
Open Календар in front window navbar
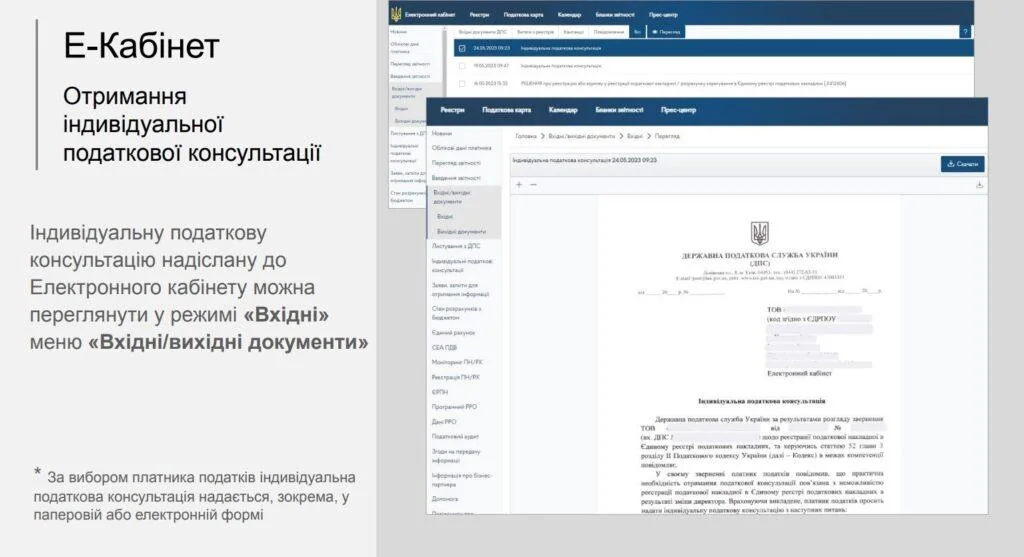tap(563, 110)
